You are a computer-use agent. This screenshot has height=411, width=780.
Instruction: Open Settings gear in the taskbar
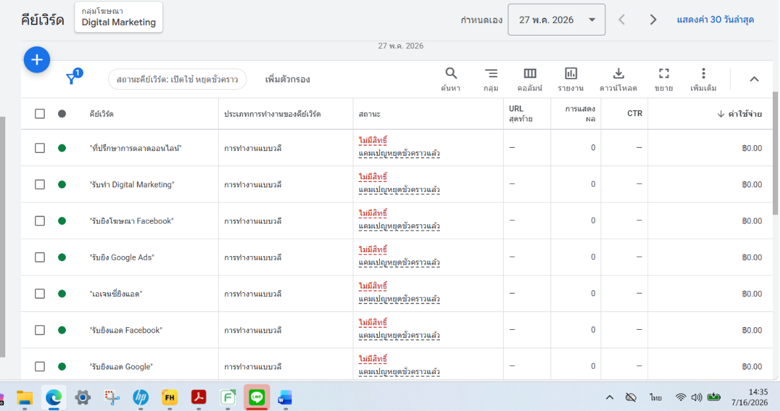point(83,398)
